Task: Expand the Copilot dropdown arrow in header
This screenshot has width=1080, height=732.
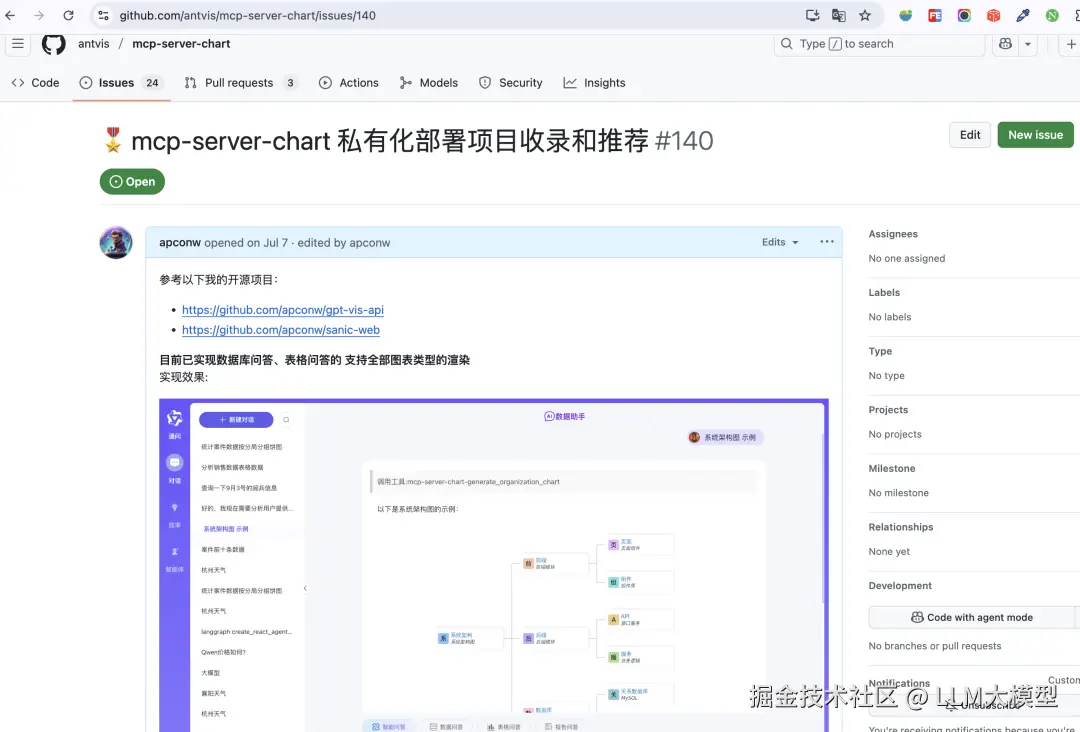Action: 1028,44
